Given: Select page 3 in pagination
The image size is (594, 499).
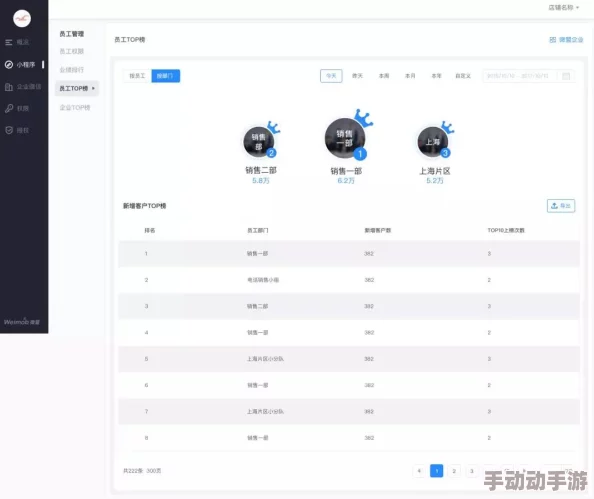Looking at the screenshot, I should tap(472, 471).
